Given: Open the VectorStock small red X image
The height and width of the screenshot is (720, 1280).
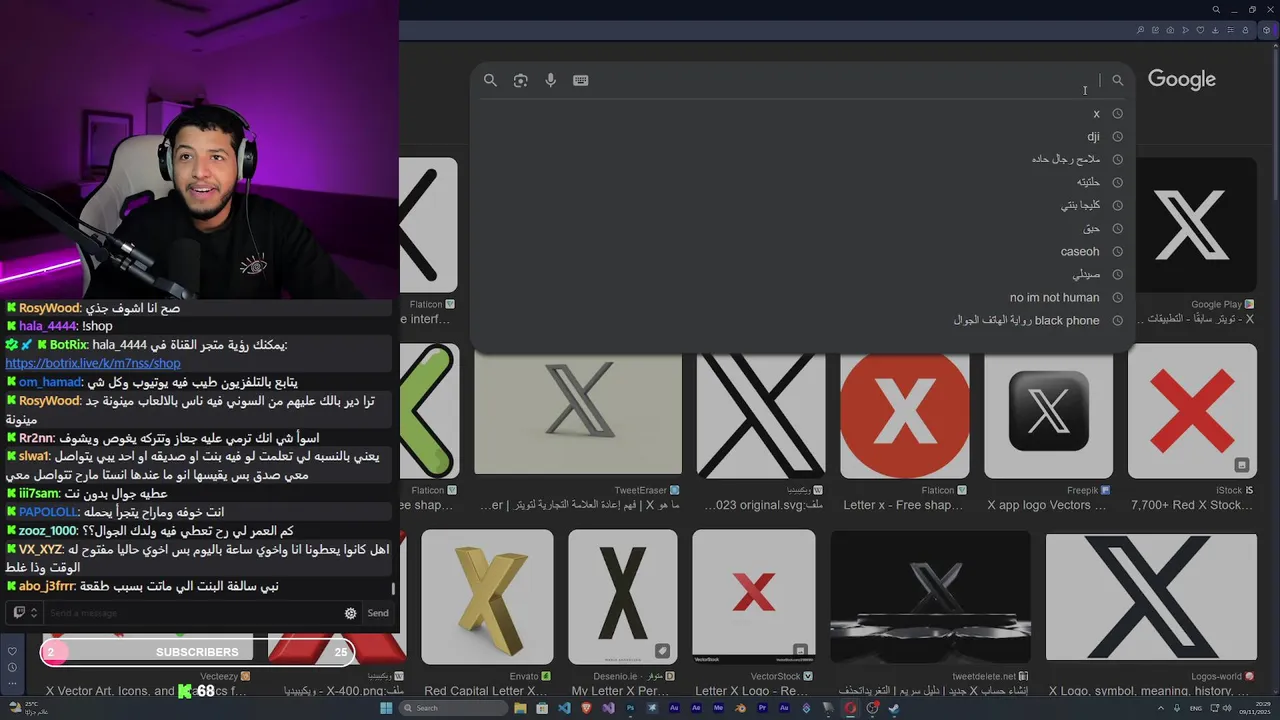Looking at the screenshot, I should [754, 597].
